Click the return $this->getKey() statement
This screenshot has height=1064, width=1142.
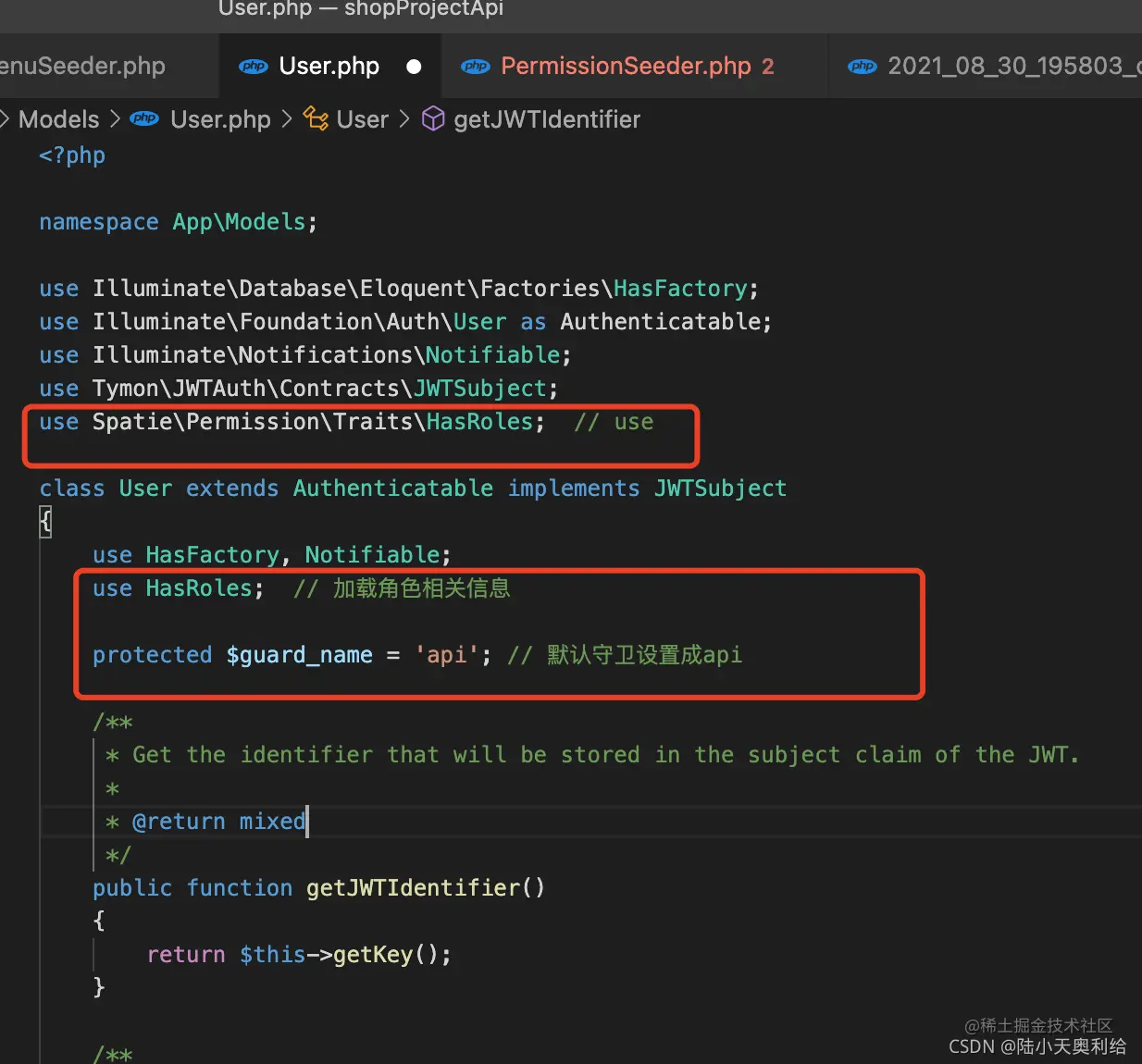coord(299,955)
